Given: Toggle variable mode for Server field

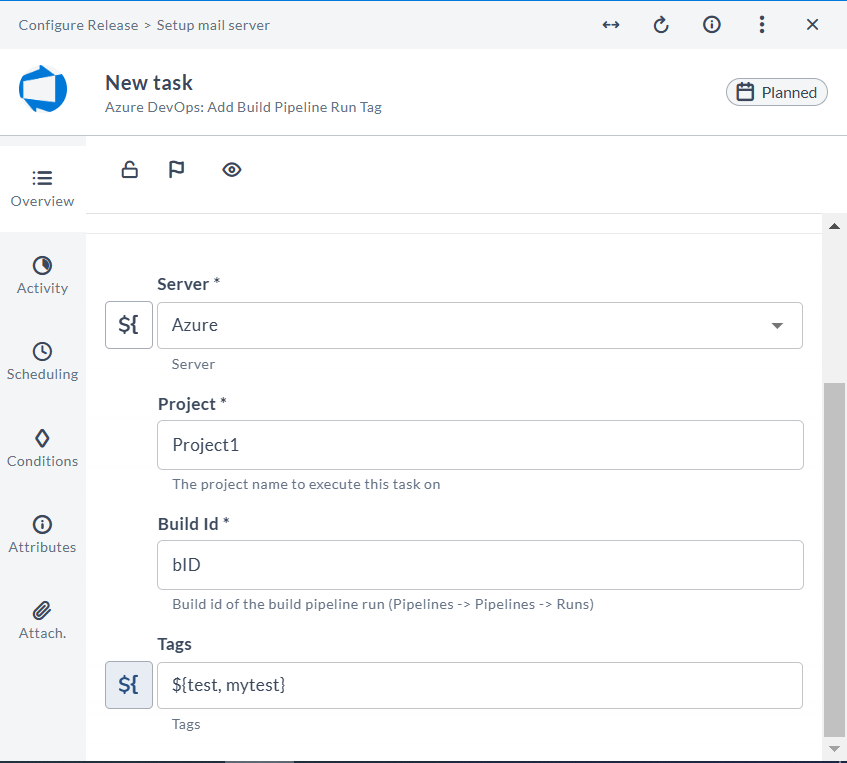Looking at the screenshot, I should [x=129, y=325].
